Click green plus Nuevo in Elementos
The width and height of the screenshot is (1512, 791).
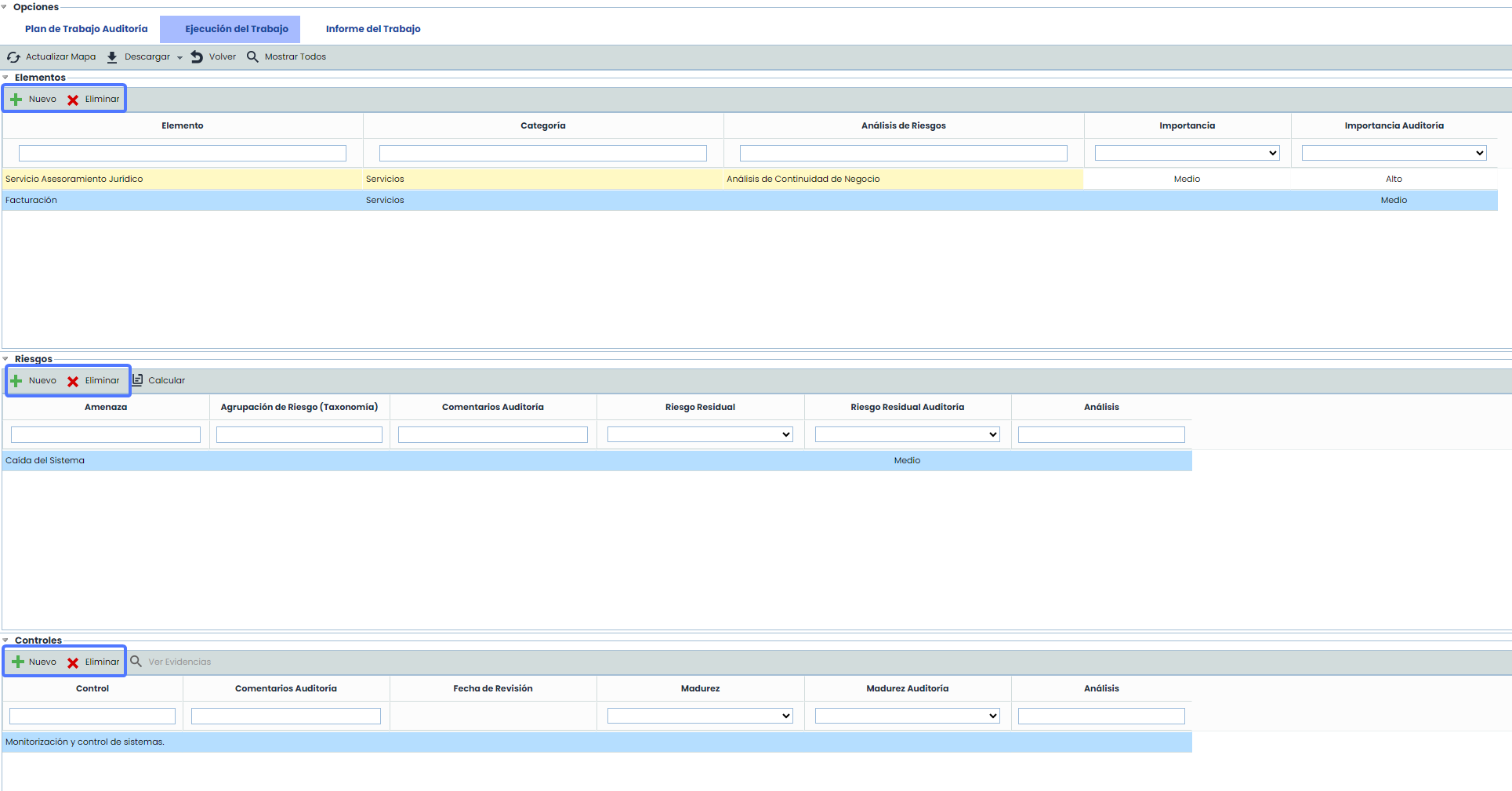coord(16,100)
